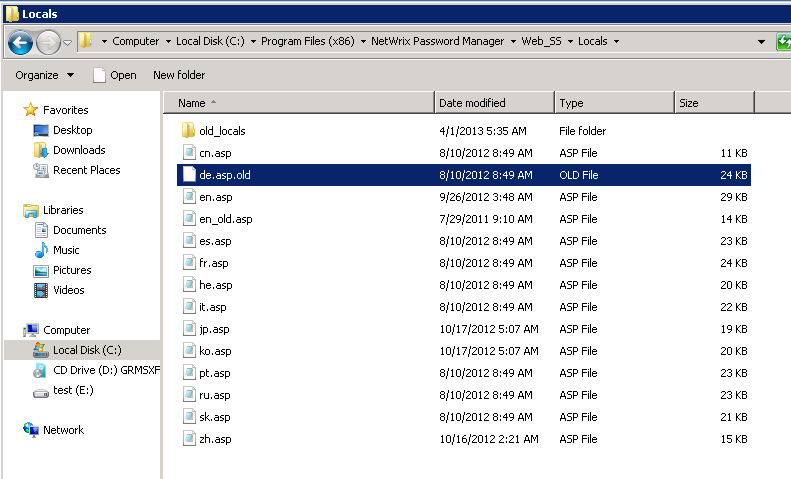Click the Desktop icon under Favorites
791x479 pixels.
click(x=41, y=130)
